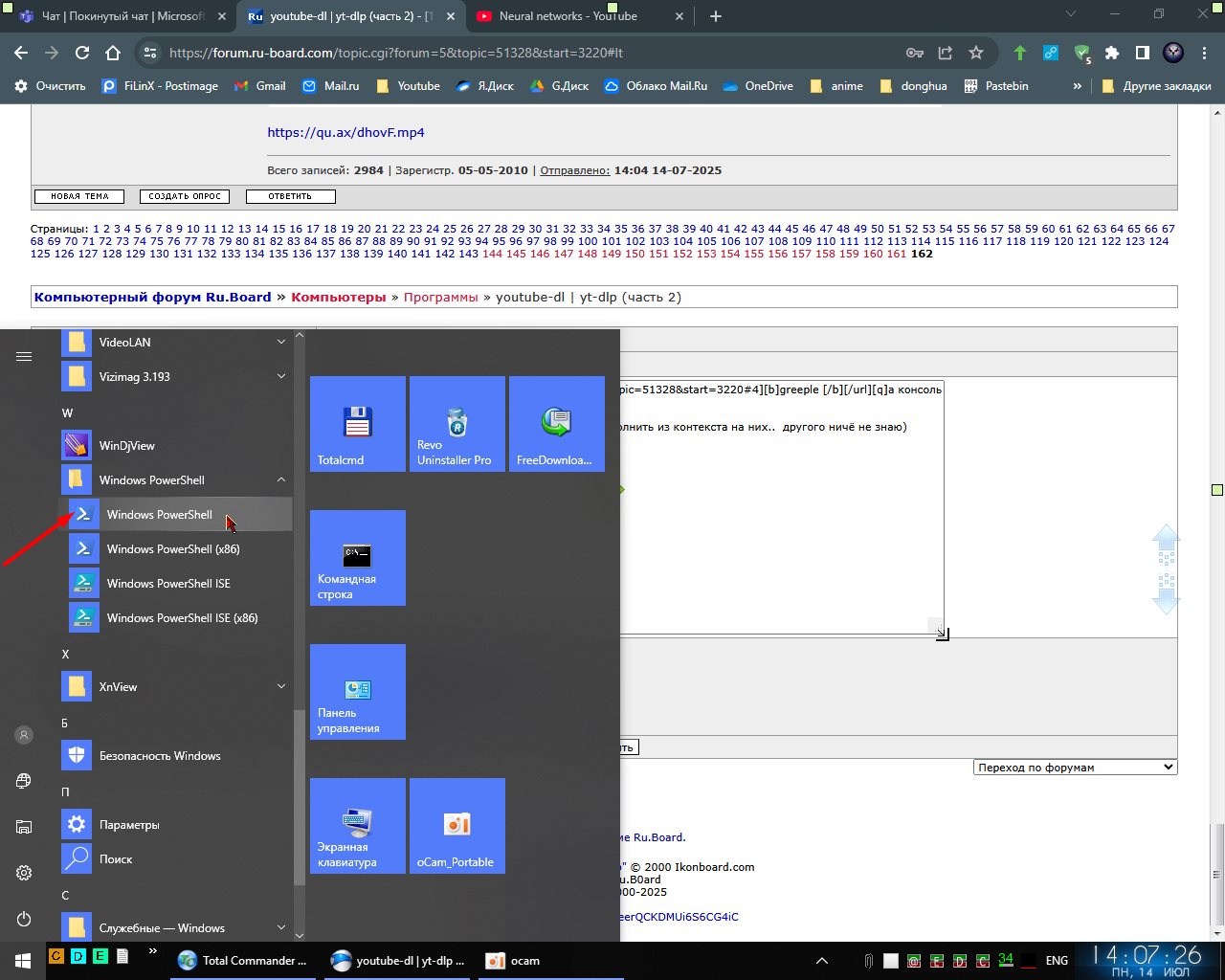
Task: Click НОВАЯ ТЕМА button
Action: [79, 196]
